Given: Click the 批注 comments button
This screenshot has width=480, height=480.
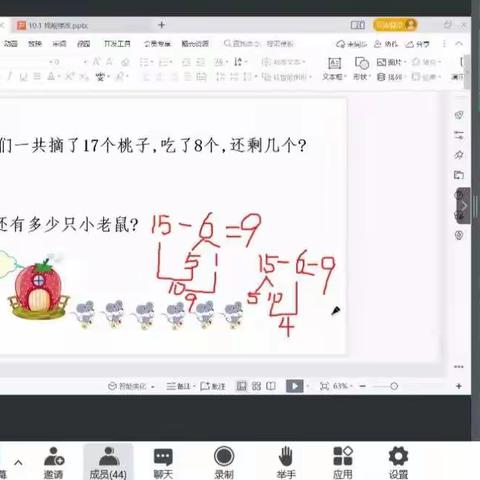Looking at the screenshot, I should 213,386.
